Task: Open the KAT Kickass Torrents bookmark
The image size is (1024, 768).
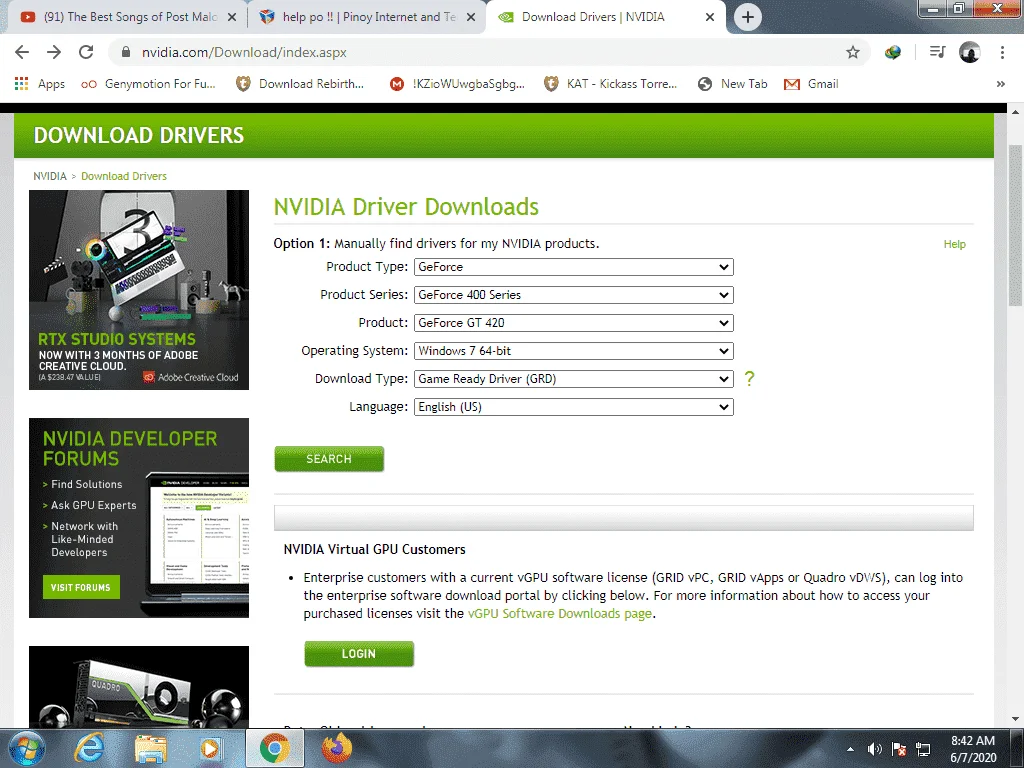Action: 611,84
